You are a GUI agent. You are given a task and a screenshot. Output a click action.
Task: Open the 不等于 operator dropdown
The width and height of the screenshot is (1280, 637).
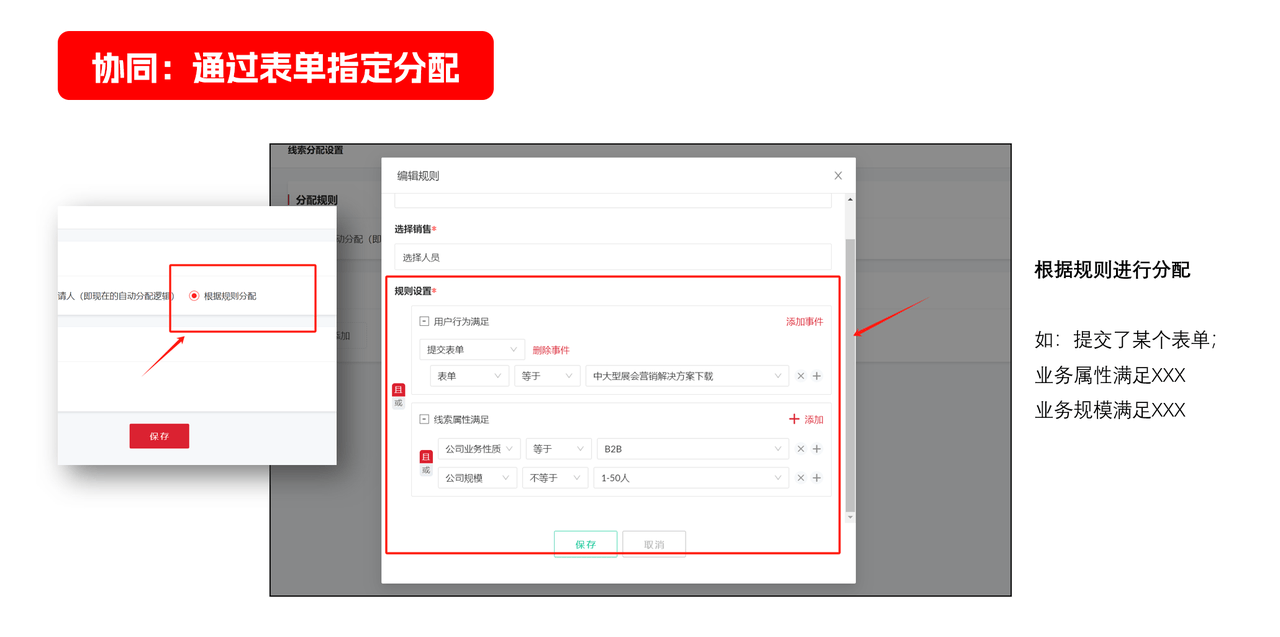[556, 478]
